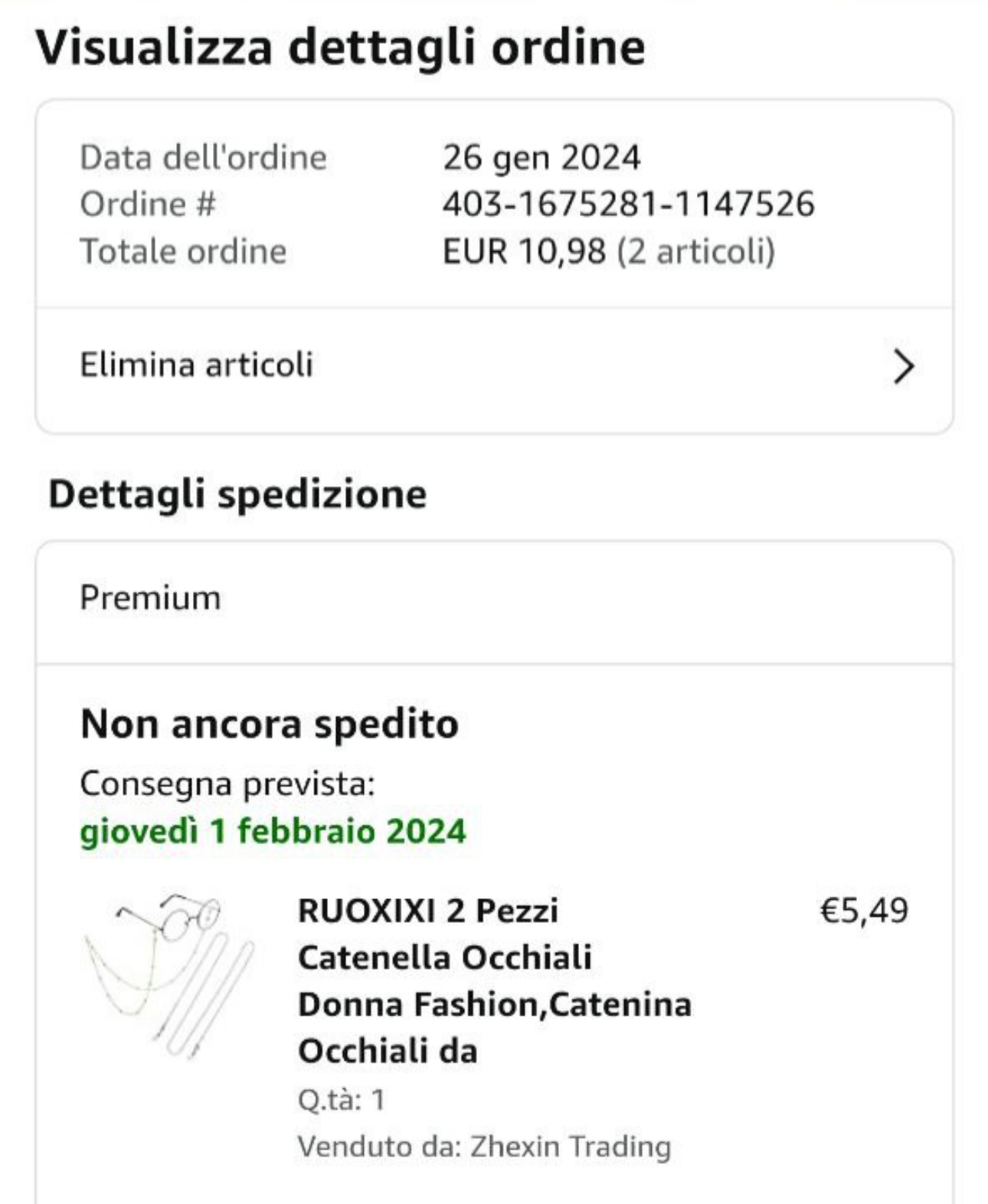Tap the giovedì 1 febbraio 2024 delivery date
This screenshot has height=1204, width=988.
tap(273, 832)
